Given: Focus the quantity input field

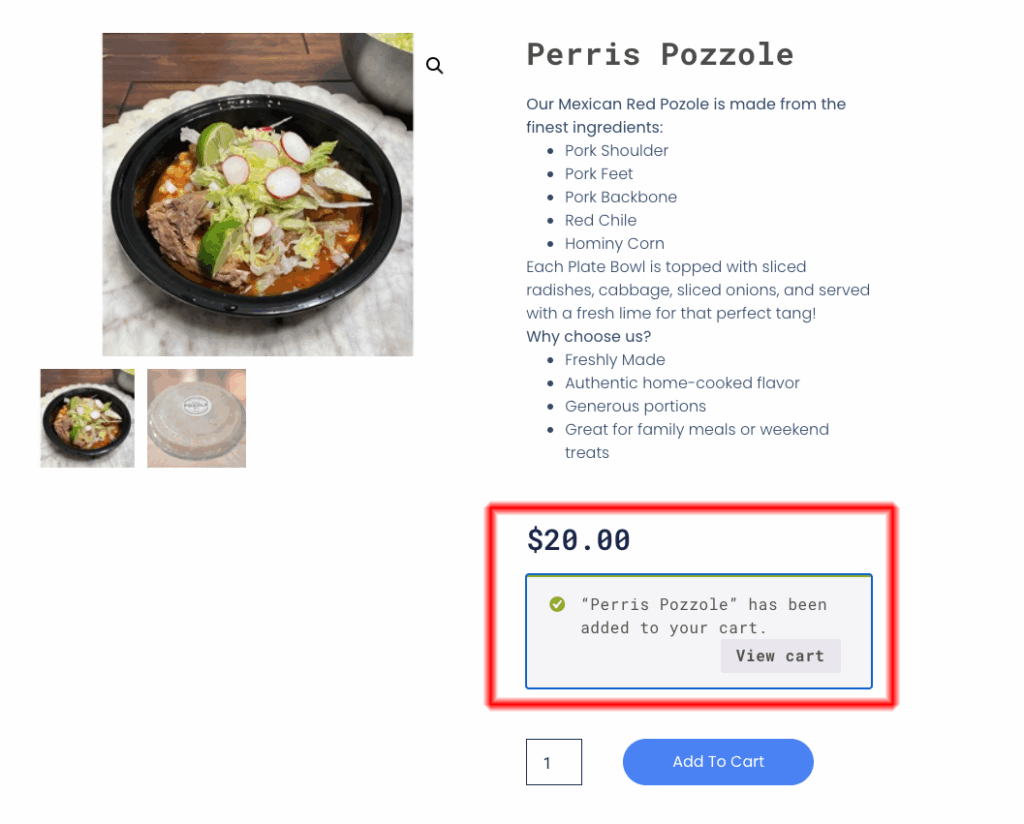Looking at the screenshot, I should 553,762.
